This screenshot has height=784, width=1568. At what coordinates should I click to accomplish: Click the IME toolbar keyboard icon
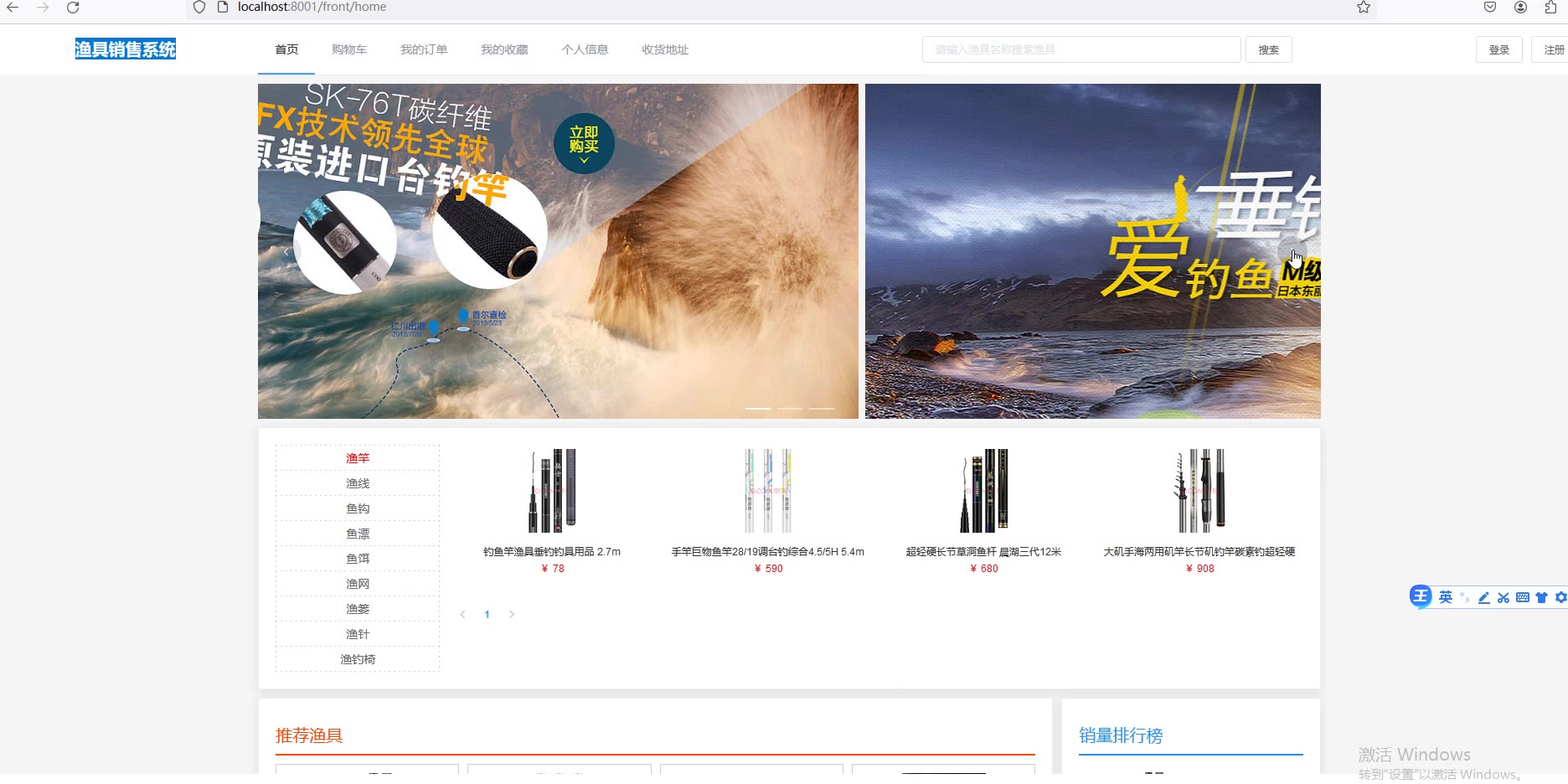(x=1523, y=597)
